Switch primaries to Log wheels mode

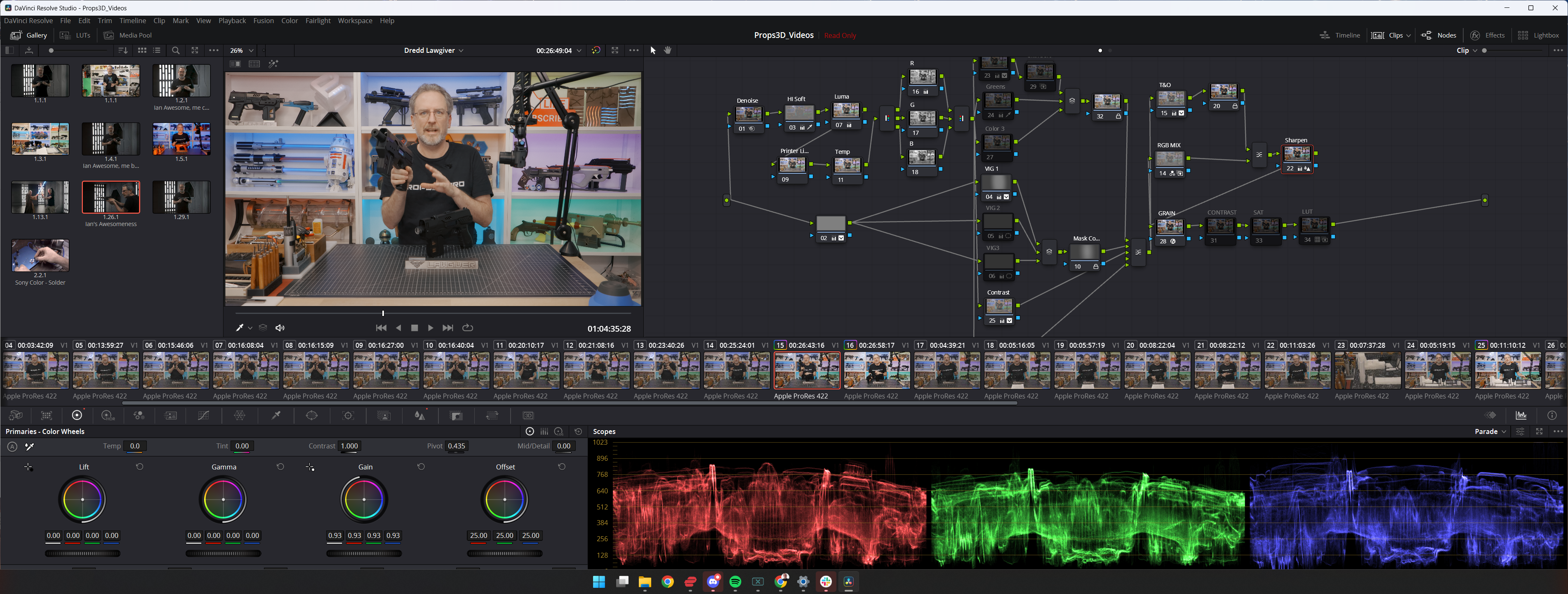[559, 431]
